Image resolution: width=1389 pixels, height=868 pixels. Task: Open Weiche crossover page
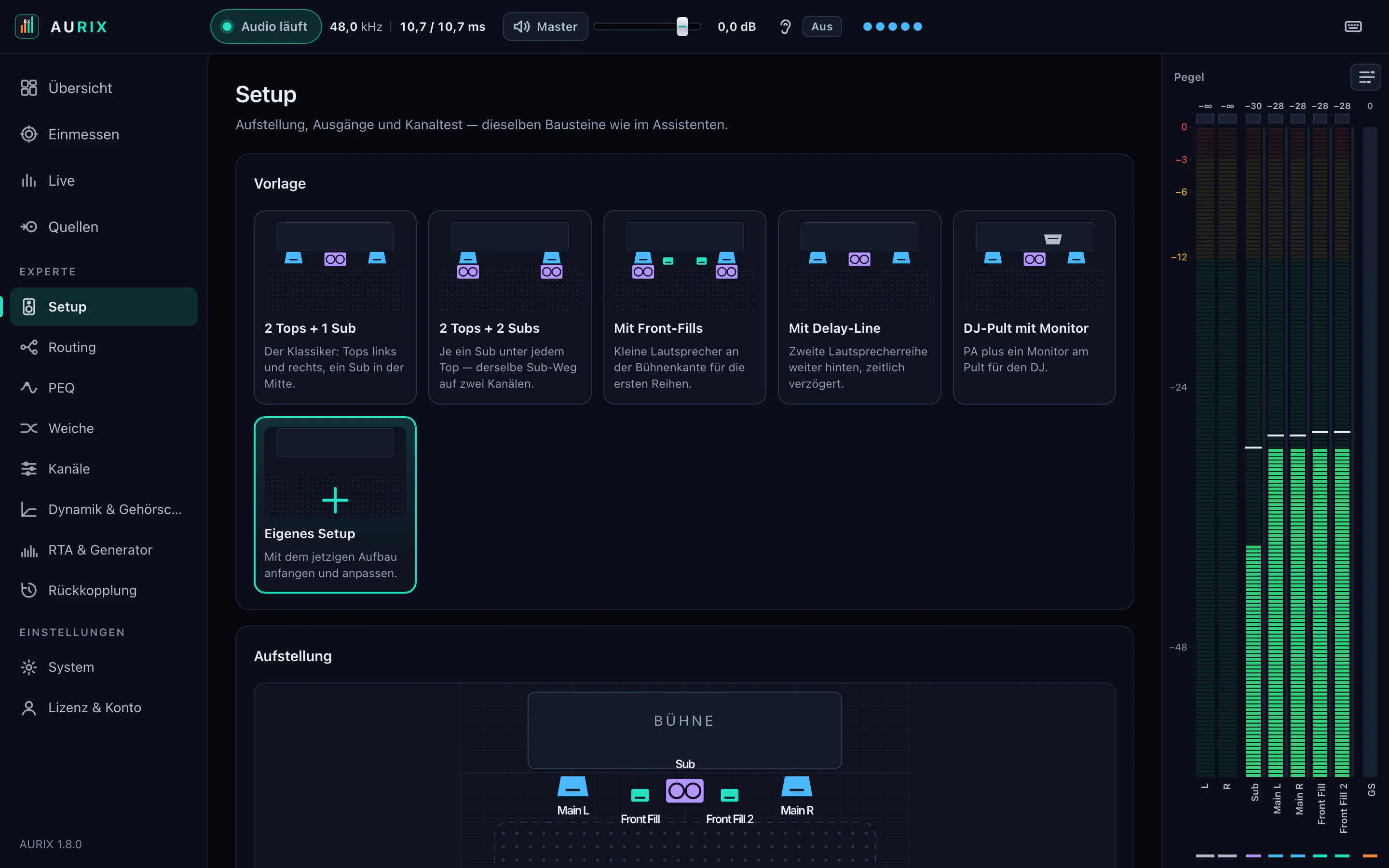click(x=104, y=428)
